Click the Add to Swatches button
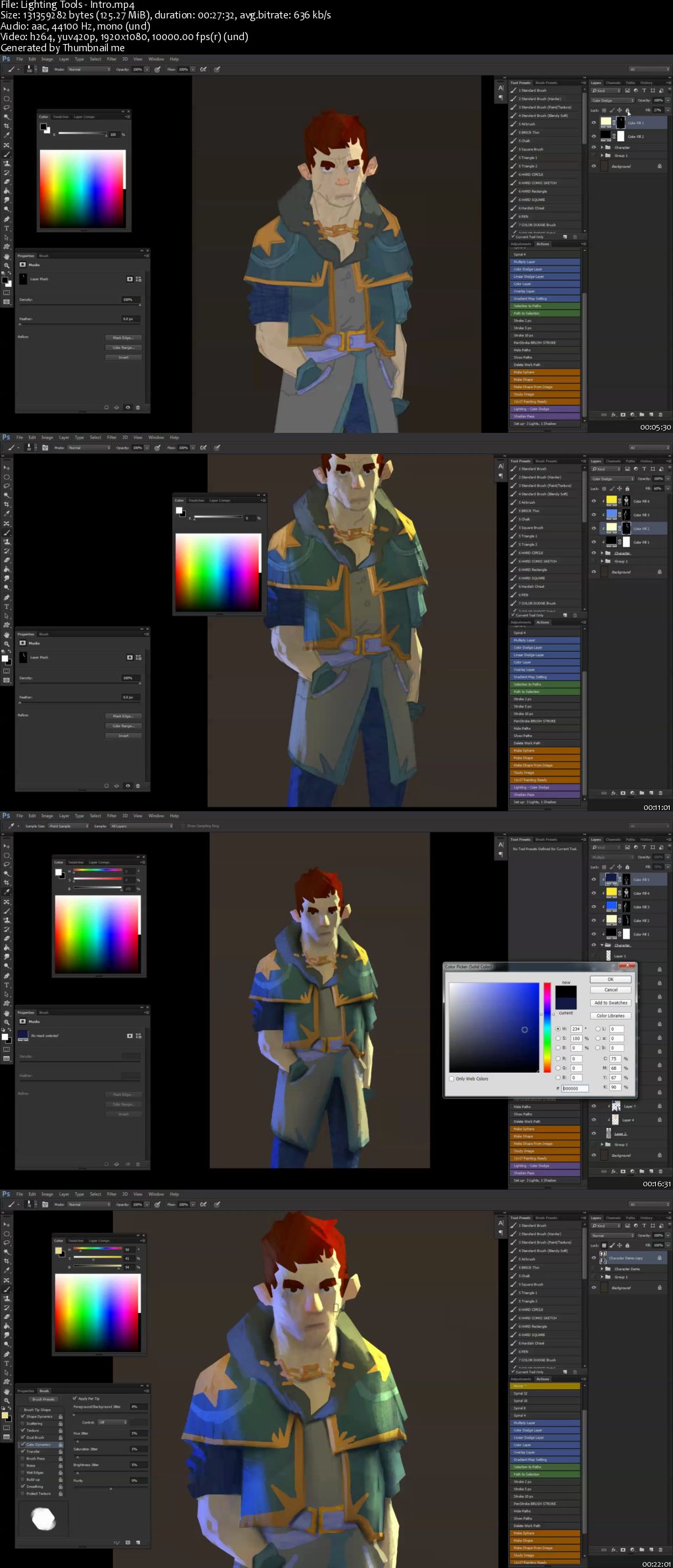 [x=611, y=1003]
